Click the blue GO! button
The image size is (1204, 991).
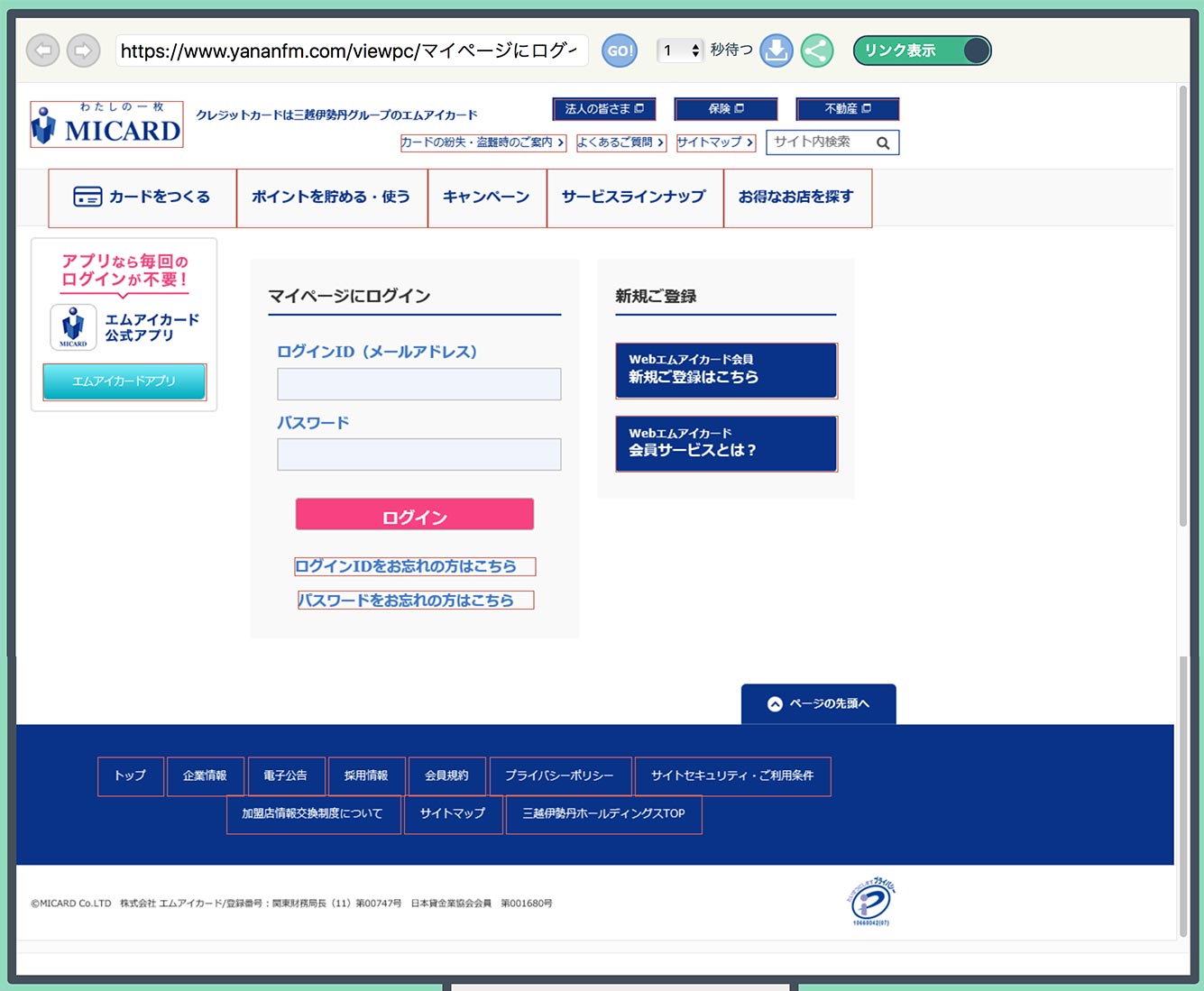pos(620,50)
